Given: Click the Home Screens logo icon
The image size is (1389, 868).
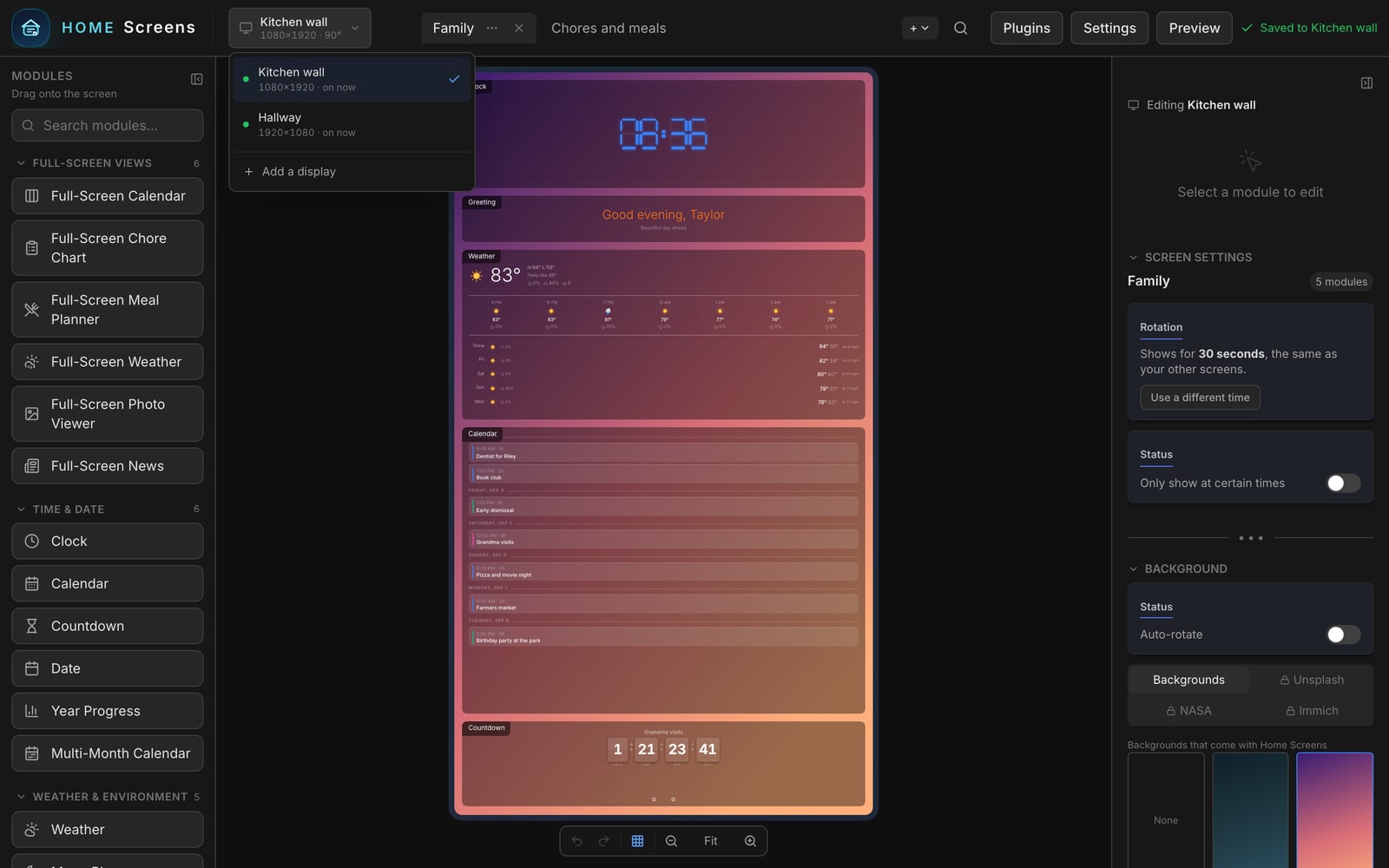Looking at the screenshot, I should click(30, 28).
